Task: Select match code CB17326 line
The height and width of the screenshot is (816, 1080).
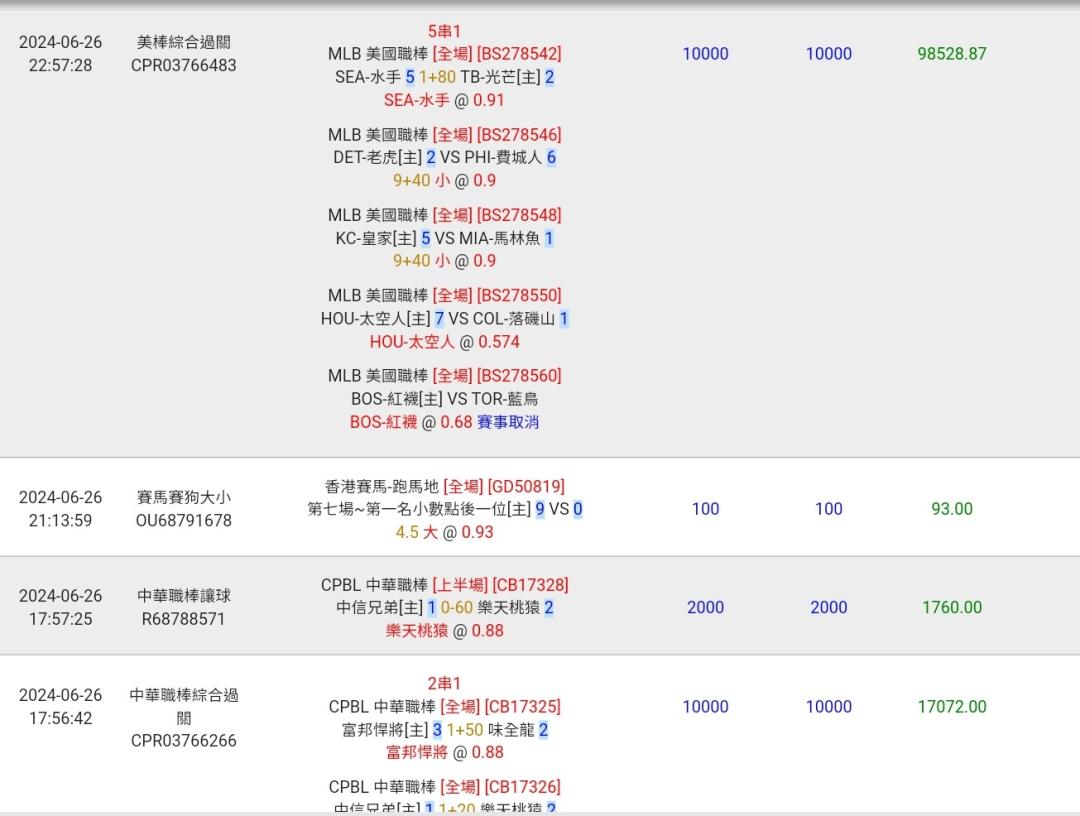Action: click(444, 787)
